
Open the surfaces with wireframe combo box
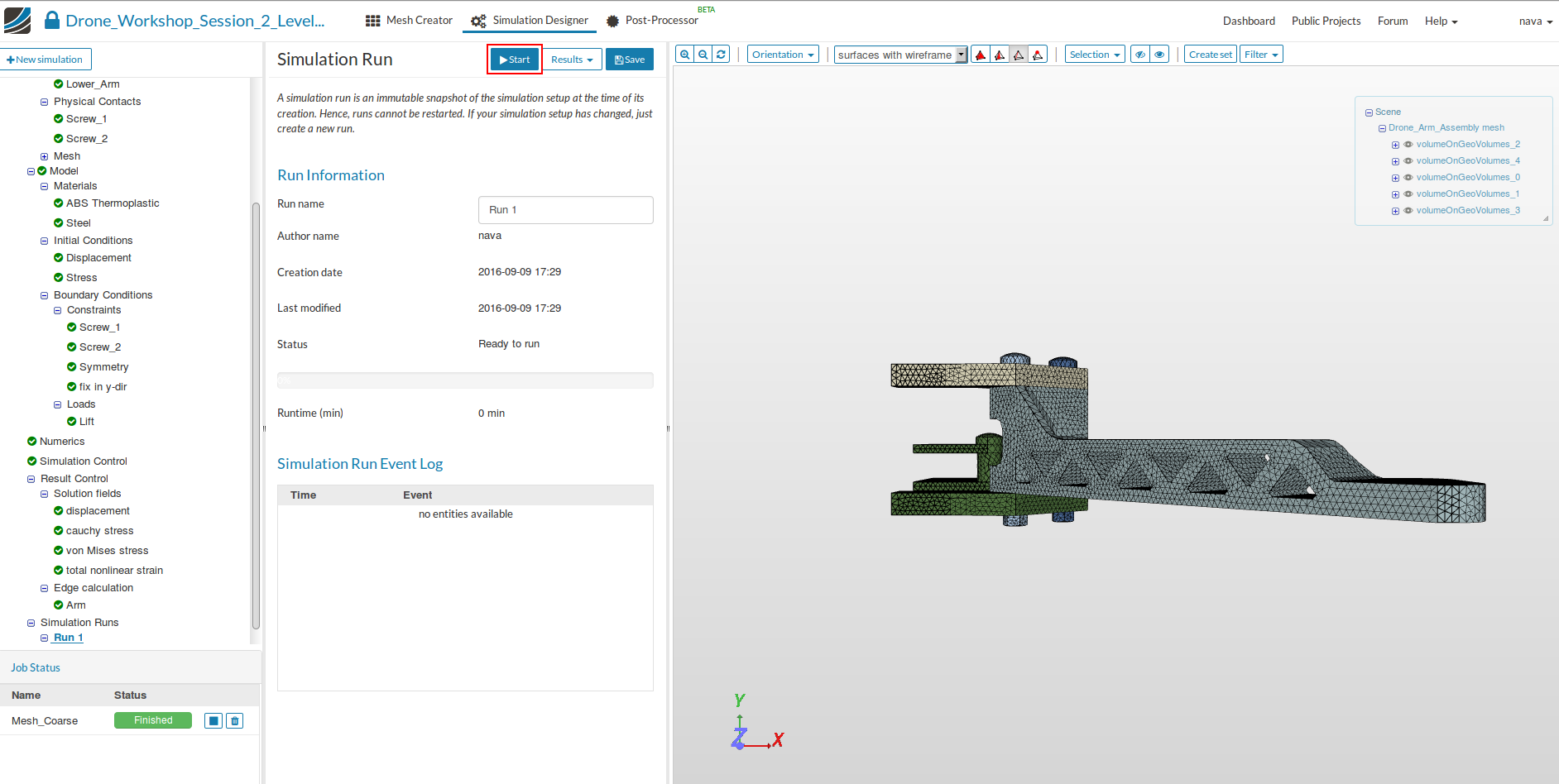pos(900,55)
